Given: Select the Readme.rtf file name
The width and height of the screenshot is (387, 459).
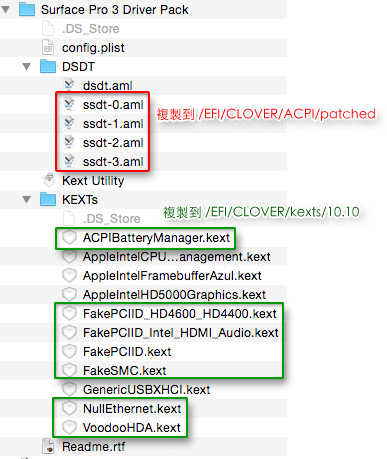Looking at the screenshot, I should (x=94, y=446).
